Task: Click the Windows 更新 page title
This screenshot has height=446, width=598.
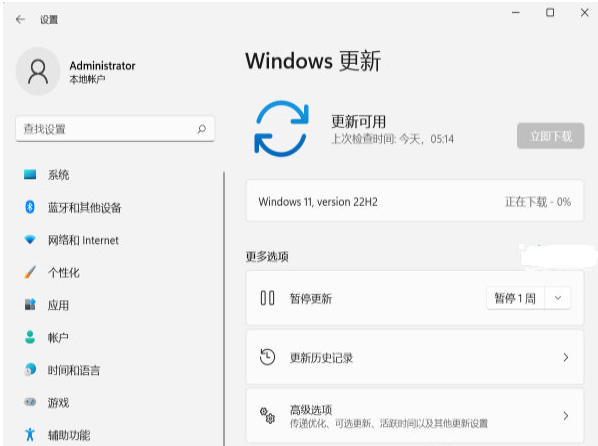Action: pyautogui.click(x=313, y=61)
